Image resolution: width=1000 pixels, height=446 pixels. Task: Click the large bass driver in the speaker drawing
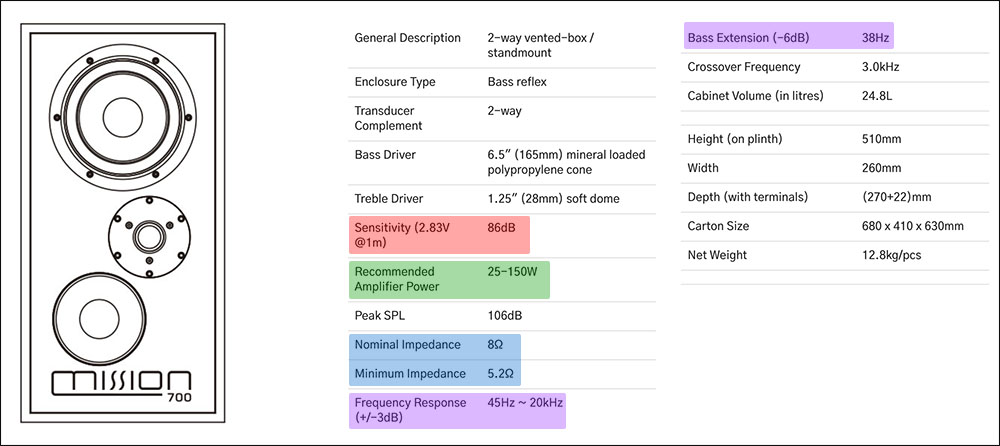point(122,110)
